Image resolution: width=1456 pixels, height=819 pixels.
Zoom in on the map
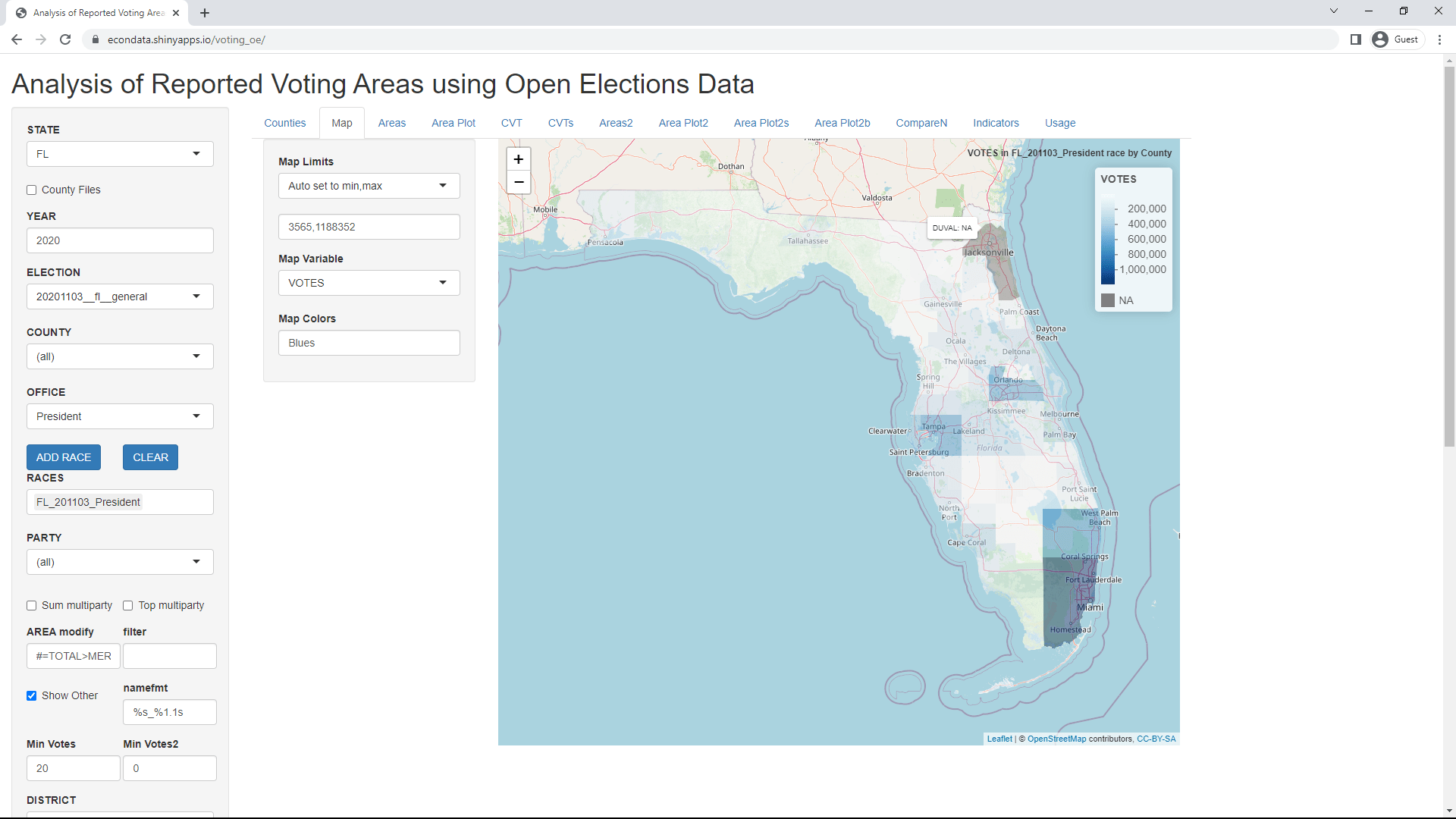pos(518,159)
